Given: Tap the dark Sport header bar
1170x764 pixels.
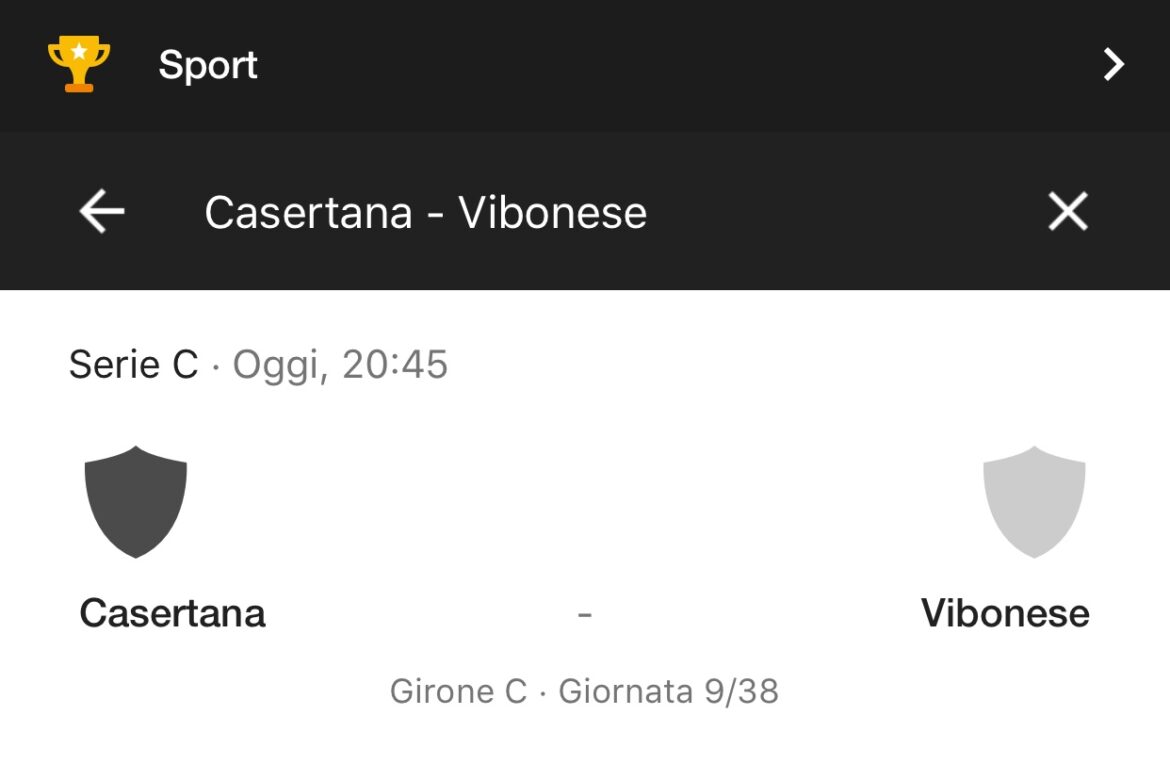Looking at the screenshot, I should [585, 66].
